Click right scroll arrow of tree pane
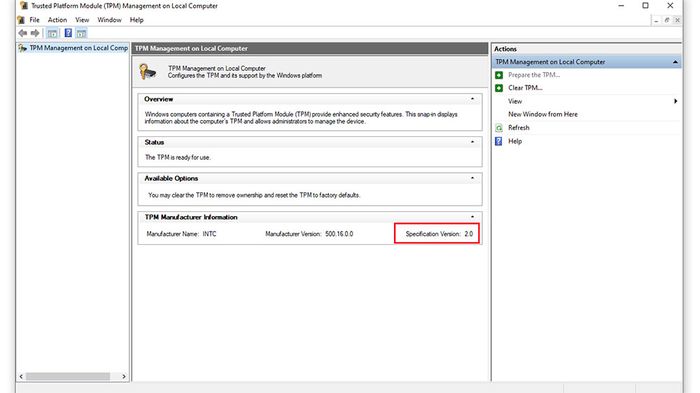This screenshot has height=393, width=700. [124, 376]
